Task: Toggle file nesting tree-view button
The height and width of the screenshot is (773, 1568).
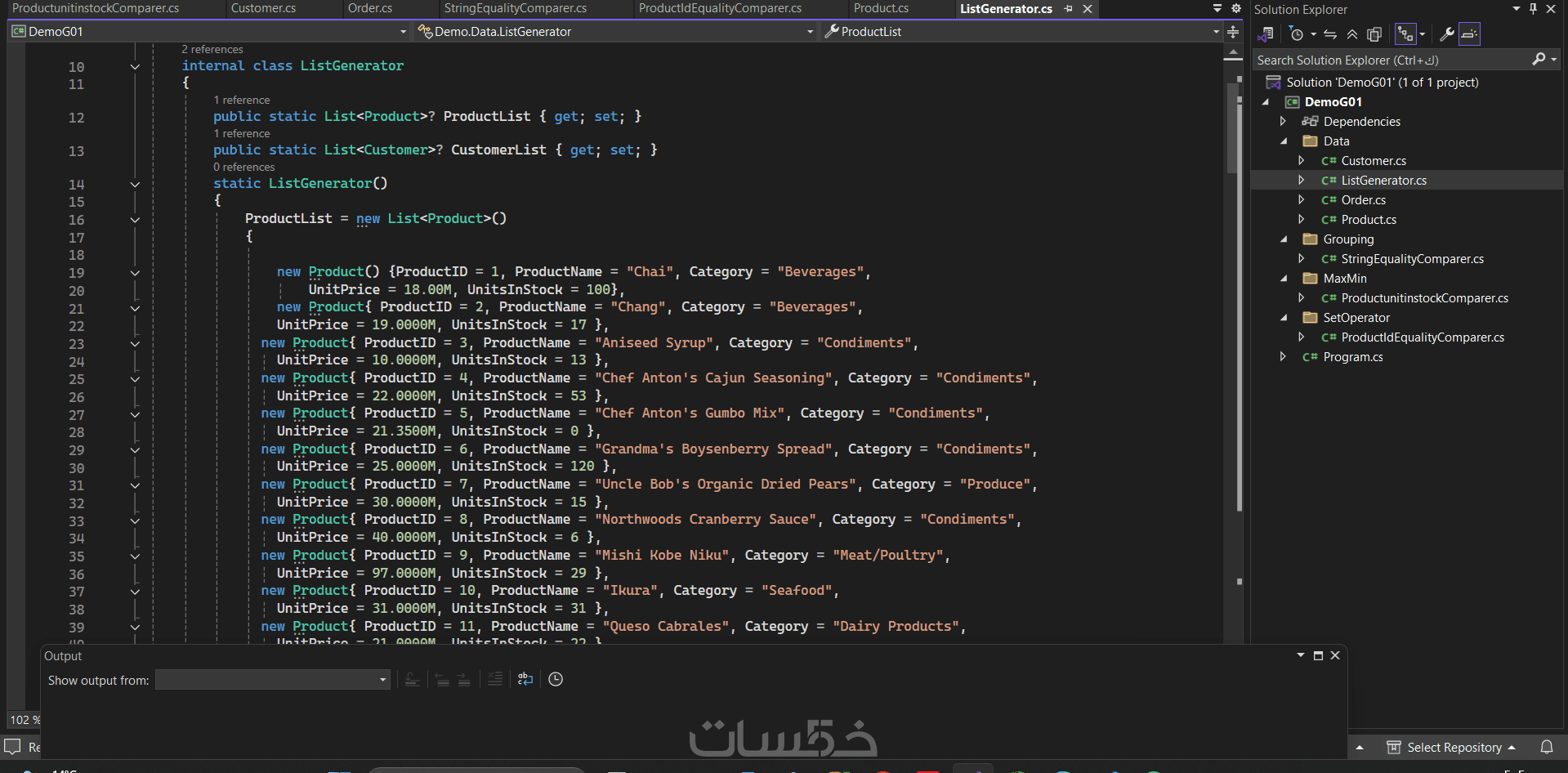Action: 1405,34
